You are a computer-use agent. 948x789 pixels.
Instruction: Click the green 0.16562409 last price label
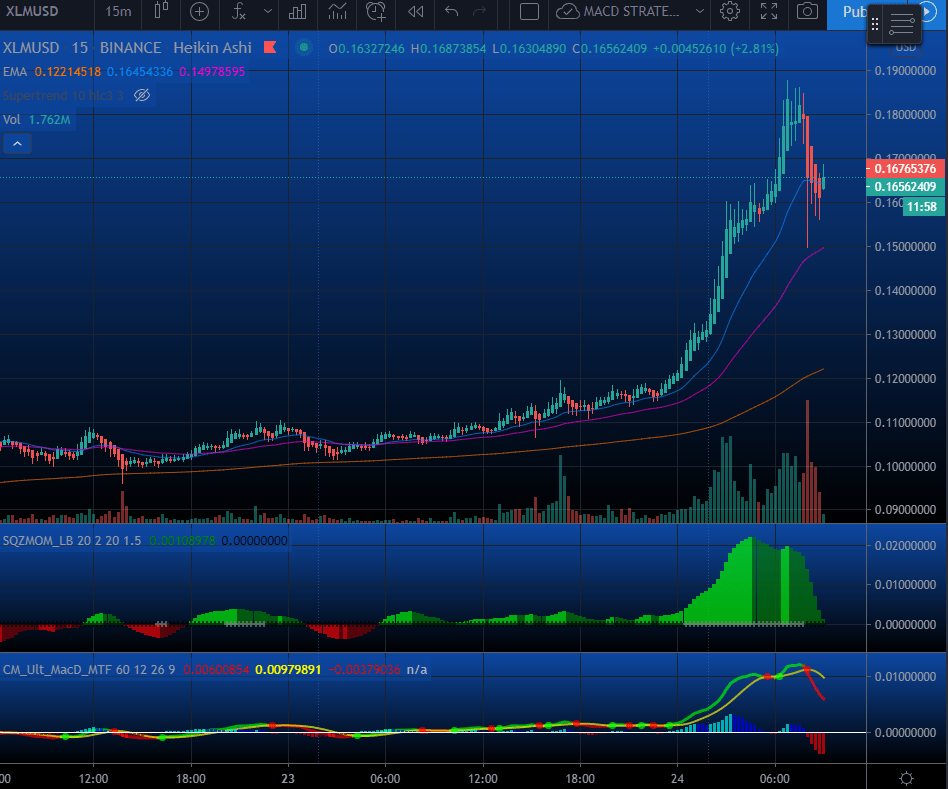pos(905,187)
